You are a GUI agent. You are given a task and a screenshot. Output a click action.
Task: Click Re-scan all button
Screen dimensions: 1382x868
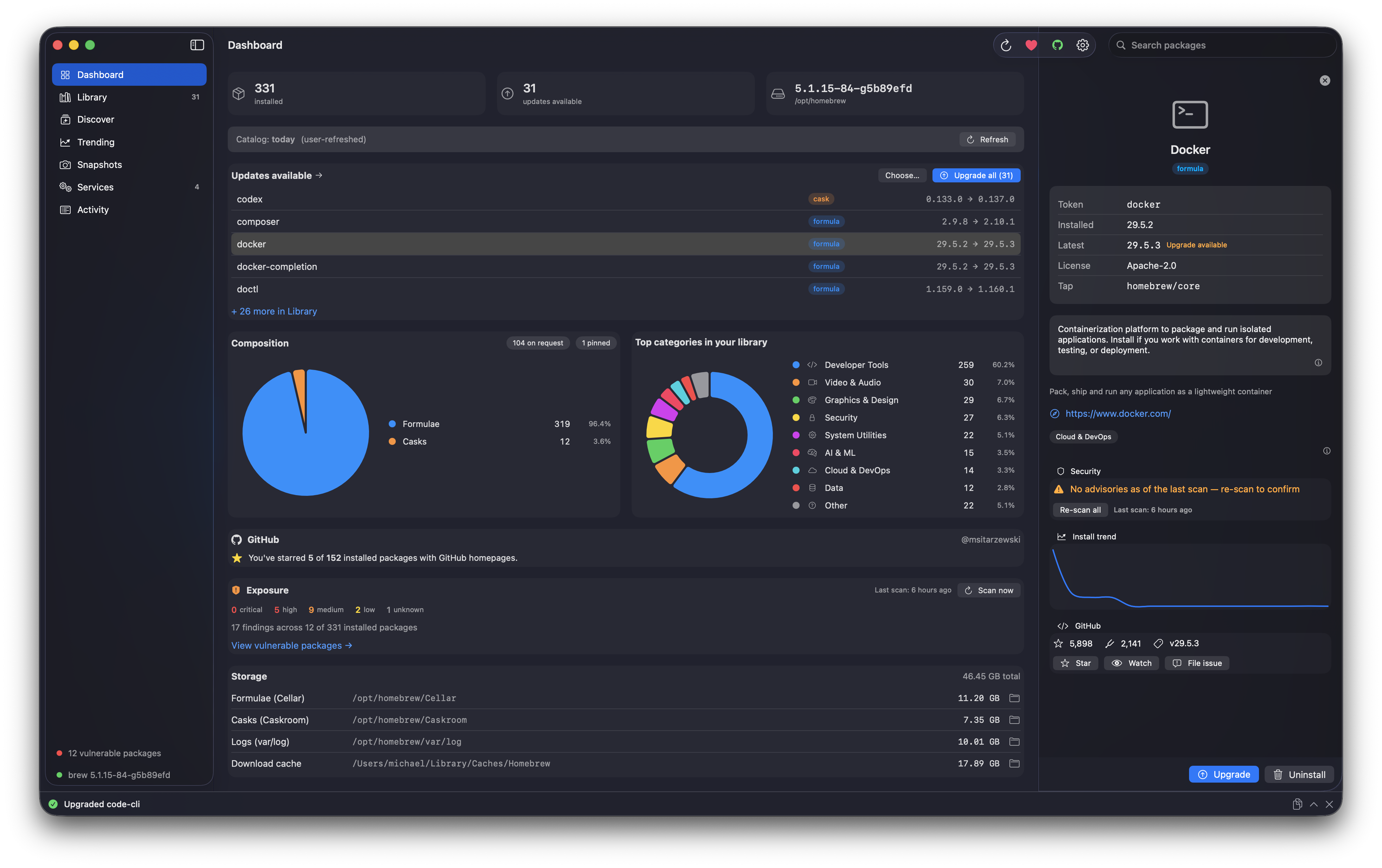point(1080,510)
